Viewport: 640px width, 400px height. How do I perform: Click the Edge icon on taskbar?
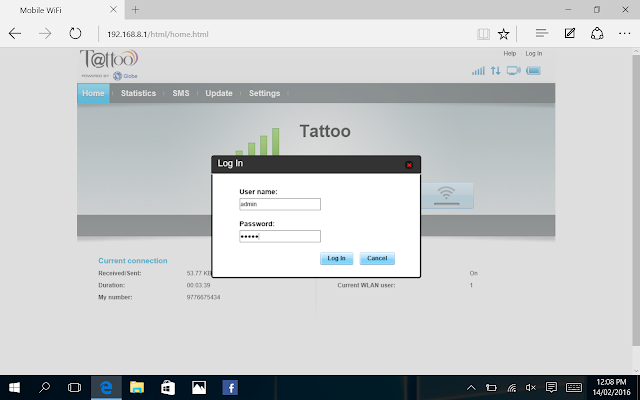coord(106,387)
